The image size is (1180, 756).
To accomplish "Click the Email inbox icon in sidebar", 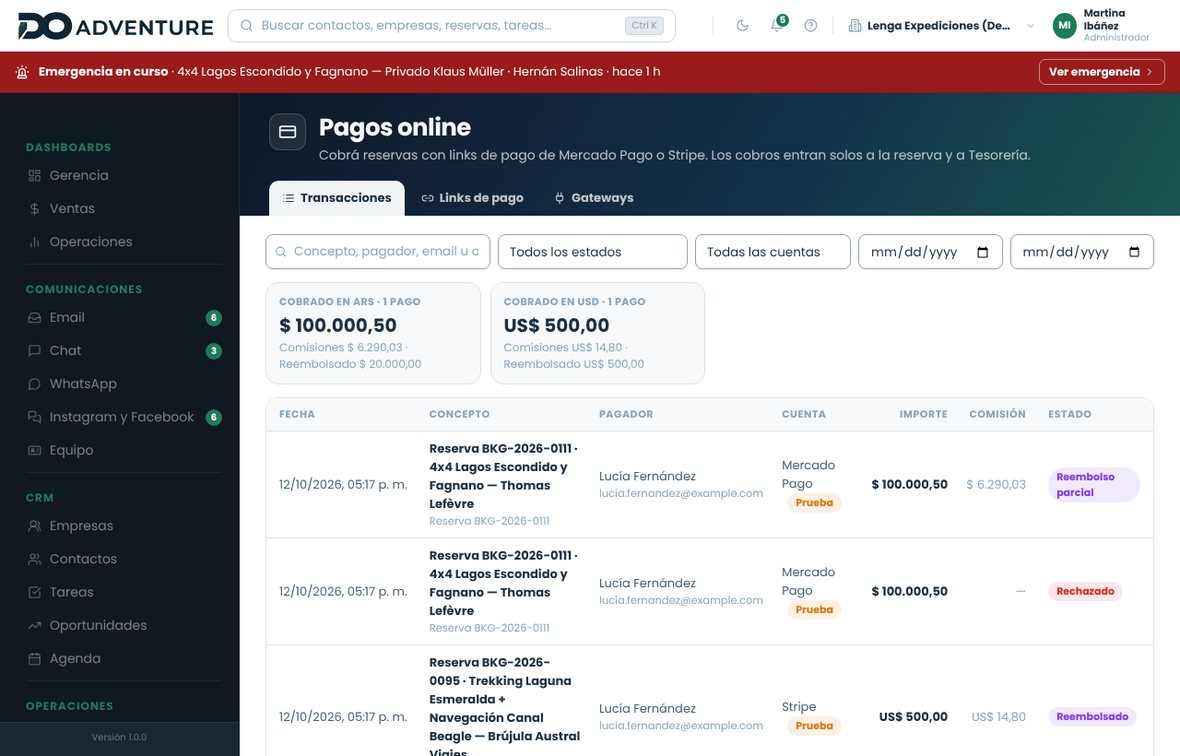I will pos(35,317).
